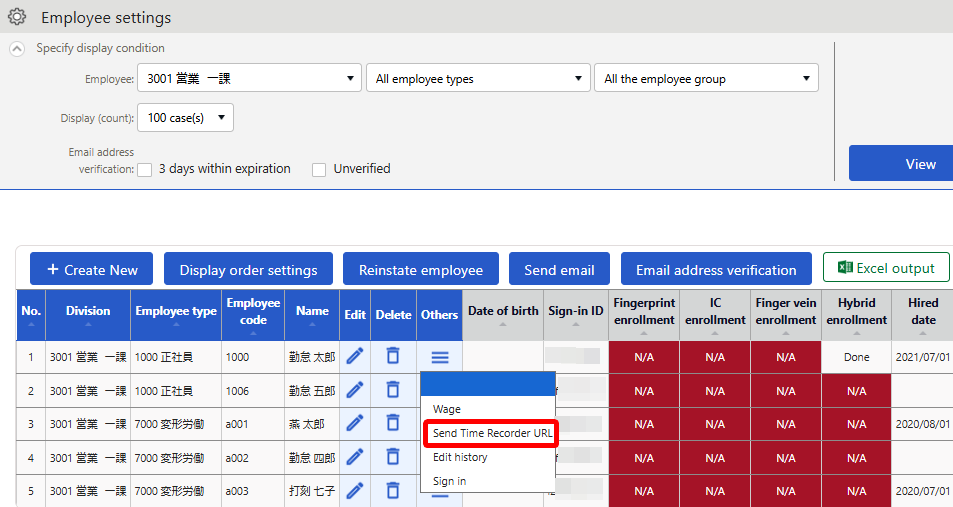Sort by the Division column header
Viewport: 953px width, 507px height.
pos(88,315)
